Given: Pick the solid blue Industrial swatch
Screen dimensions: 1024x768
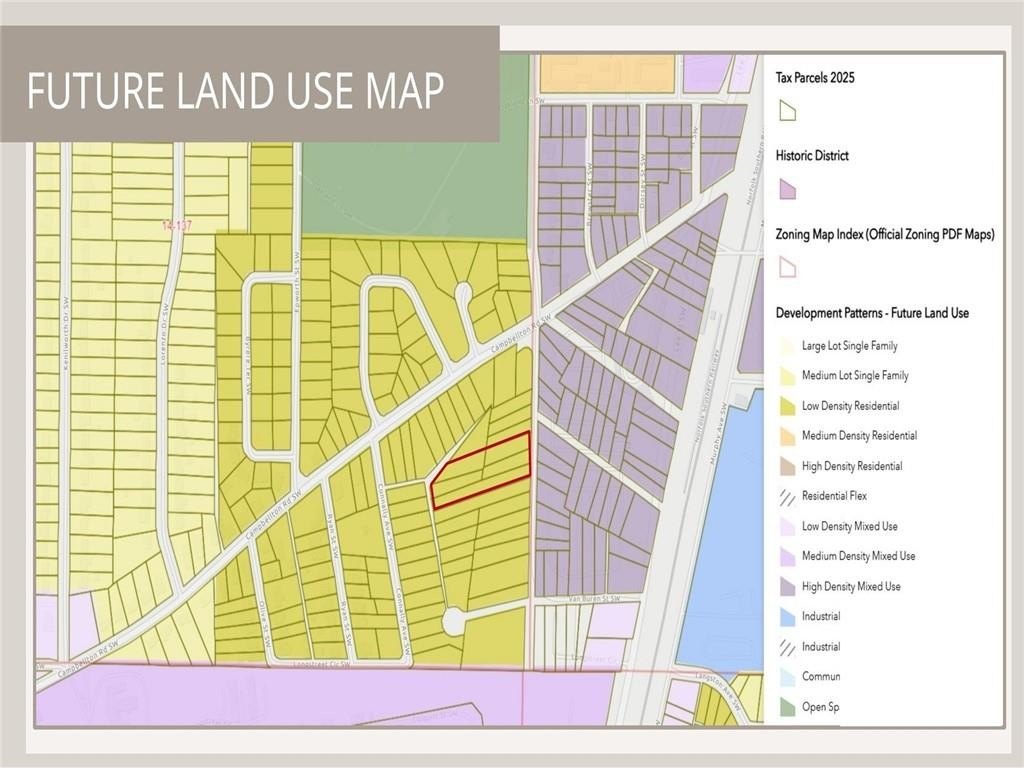Looking at the screenshot, I should coord(788,616).
